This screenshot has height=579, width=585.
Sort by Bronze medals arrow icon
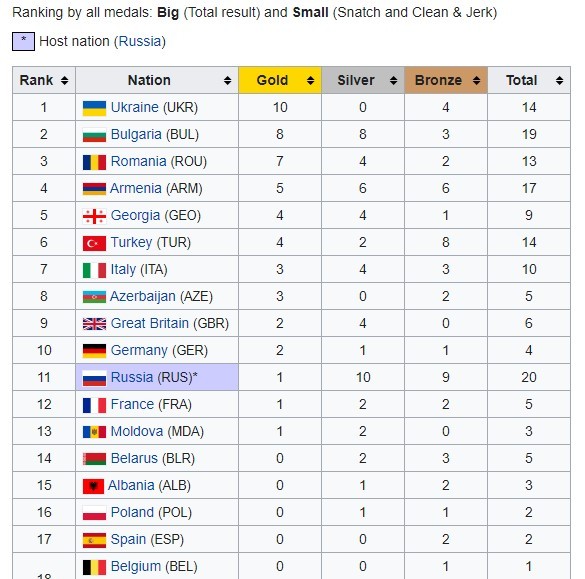[476, 80]
